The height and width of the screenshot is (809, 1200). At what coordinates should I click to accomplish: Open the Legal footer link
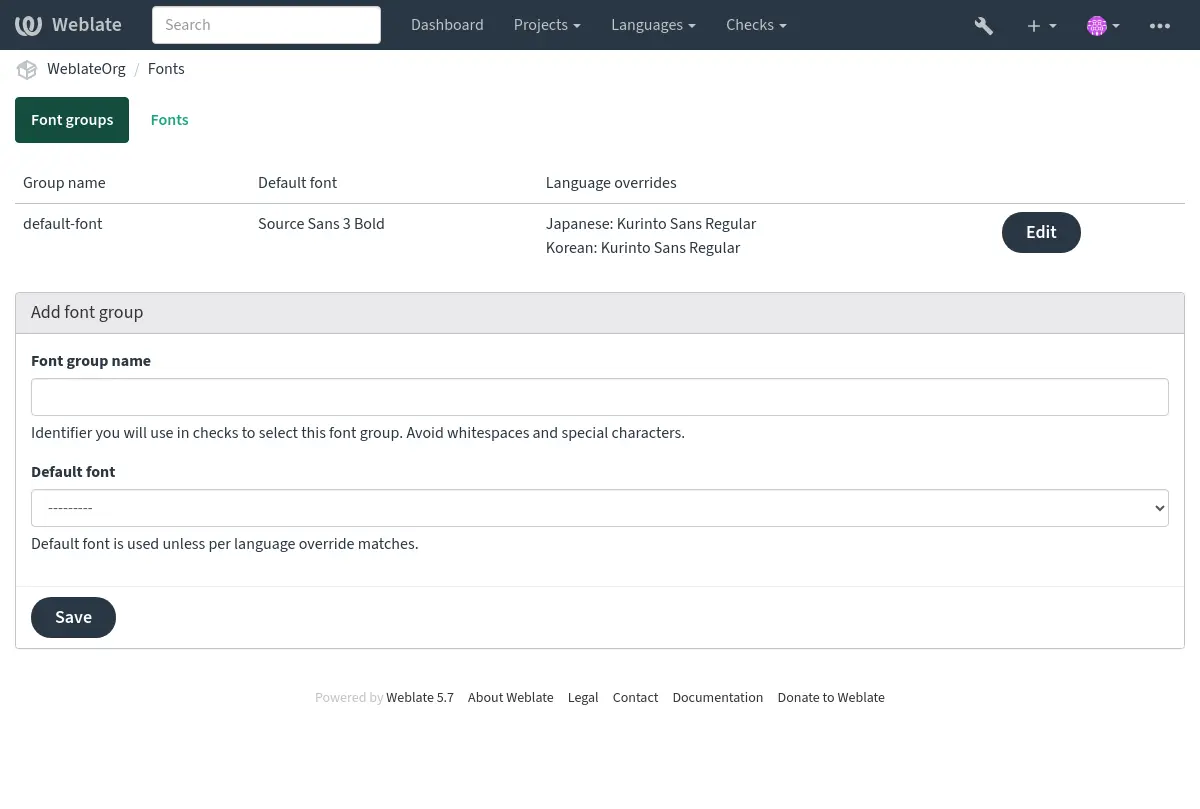click(x=583, y=698)
